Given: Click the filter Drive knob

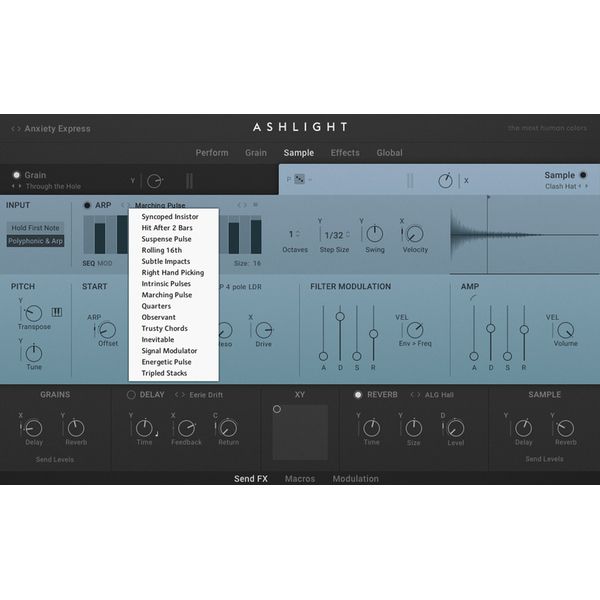Looking at the screenshot, I should pos(264,330).
